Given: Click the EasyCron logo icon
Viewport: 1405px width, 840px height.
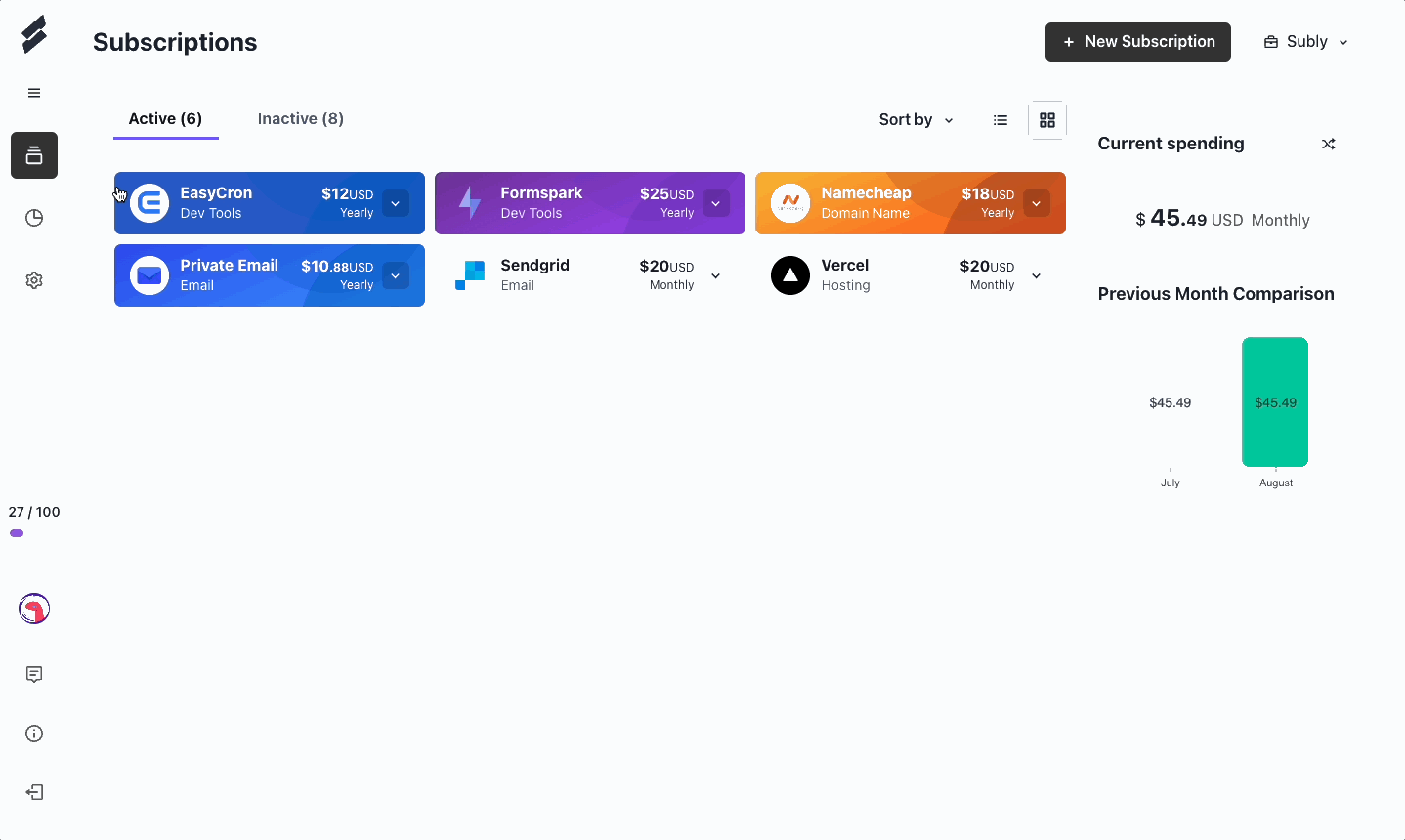Looking at the screenshot, I should (x=149, y=203).
